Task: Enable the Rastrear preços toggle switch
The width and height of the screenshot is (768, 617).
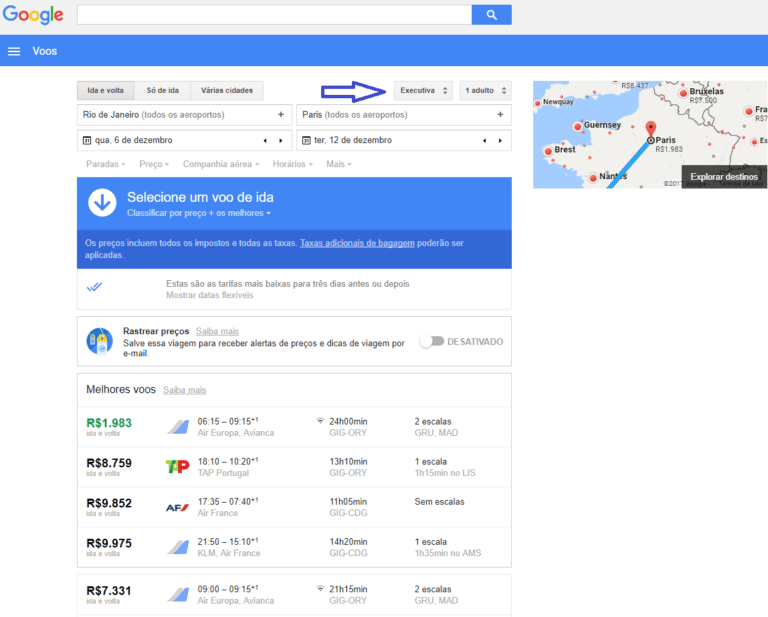Action: [430, 341]
